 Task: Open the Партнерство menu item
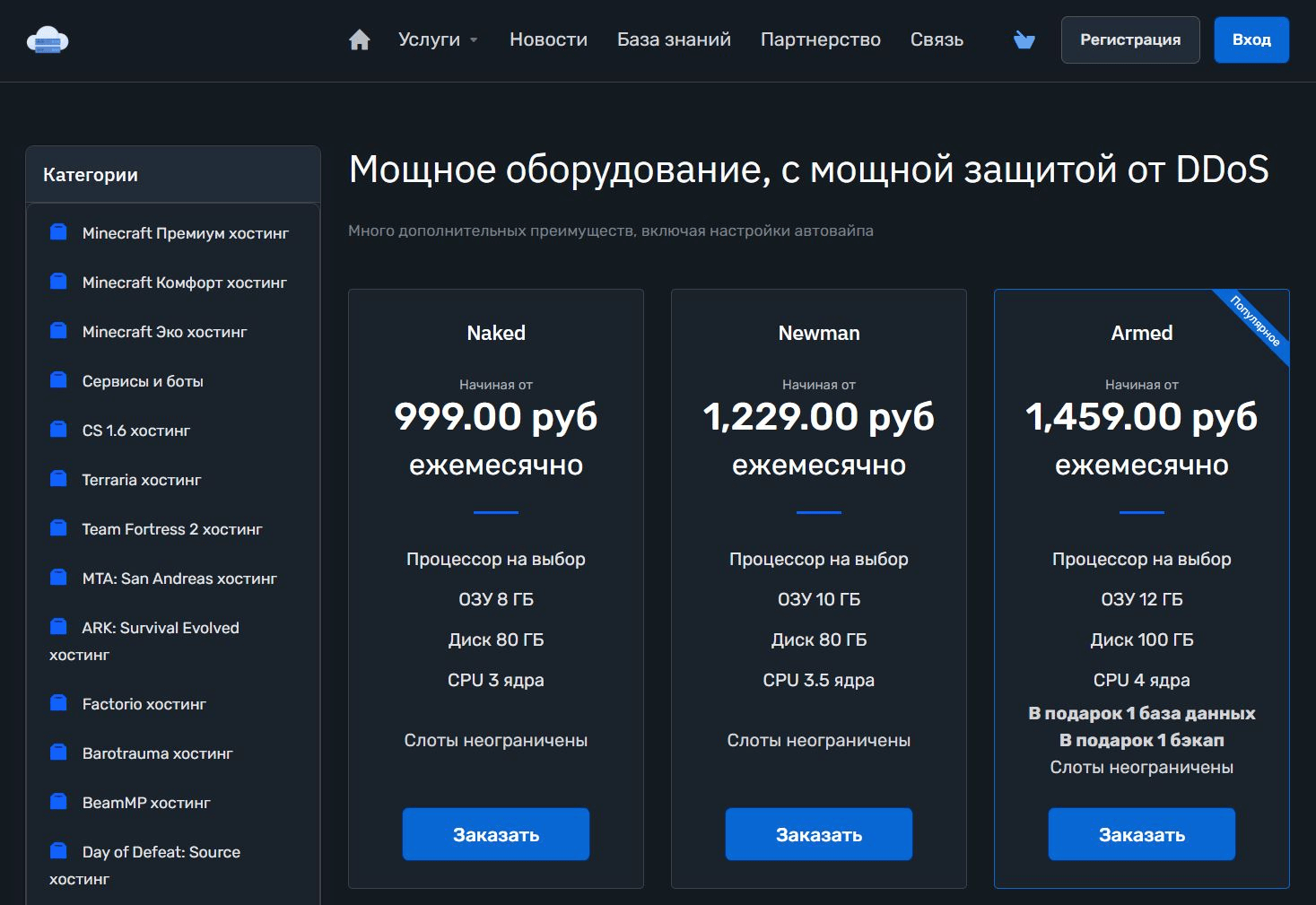tap(821, 40)
